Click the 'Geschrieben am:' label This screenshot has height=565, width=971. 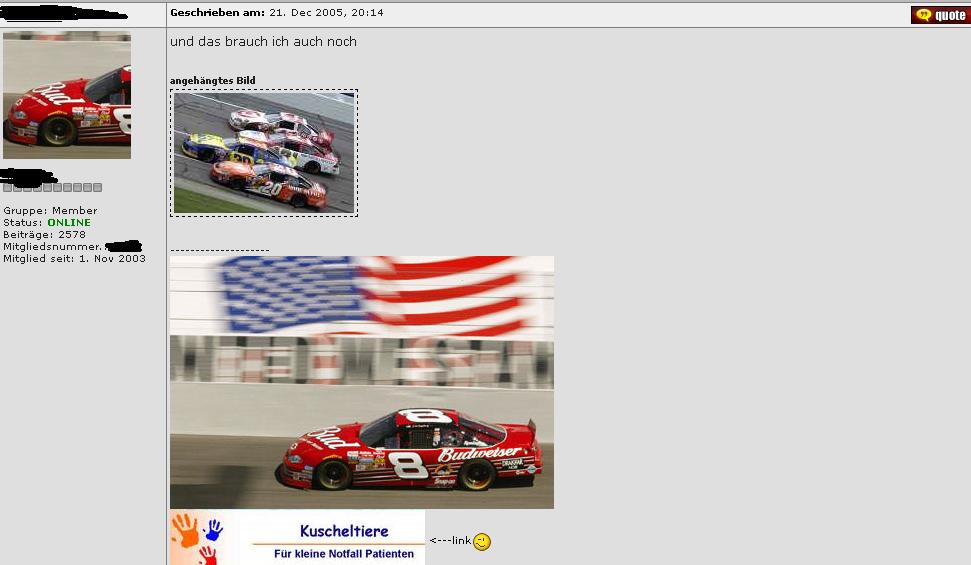click(217, 12)
